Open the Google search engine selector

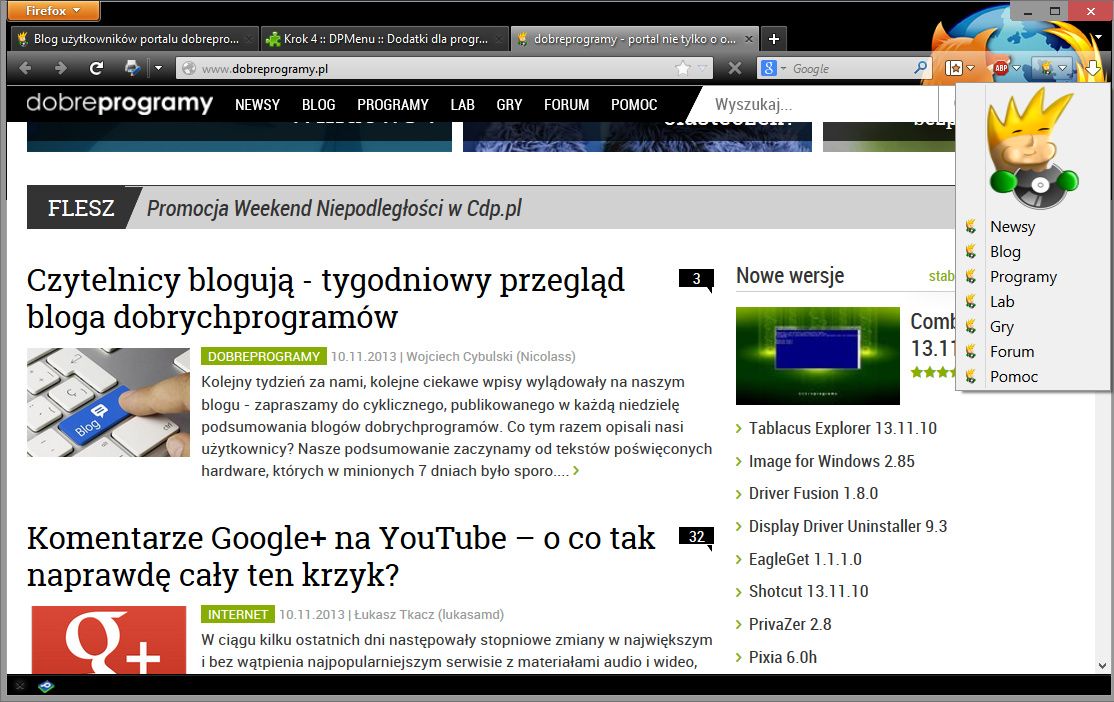click(x=774, y=68)
